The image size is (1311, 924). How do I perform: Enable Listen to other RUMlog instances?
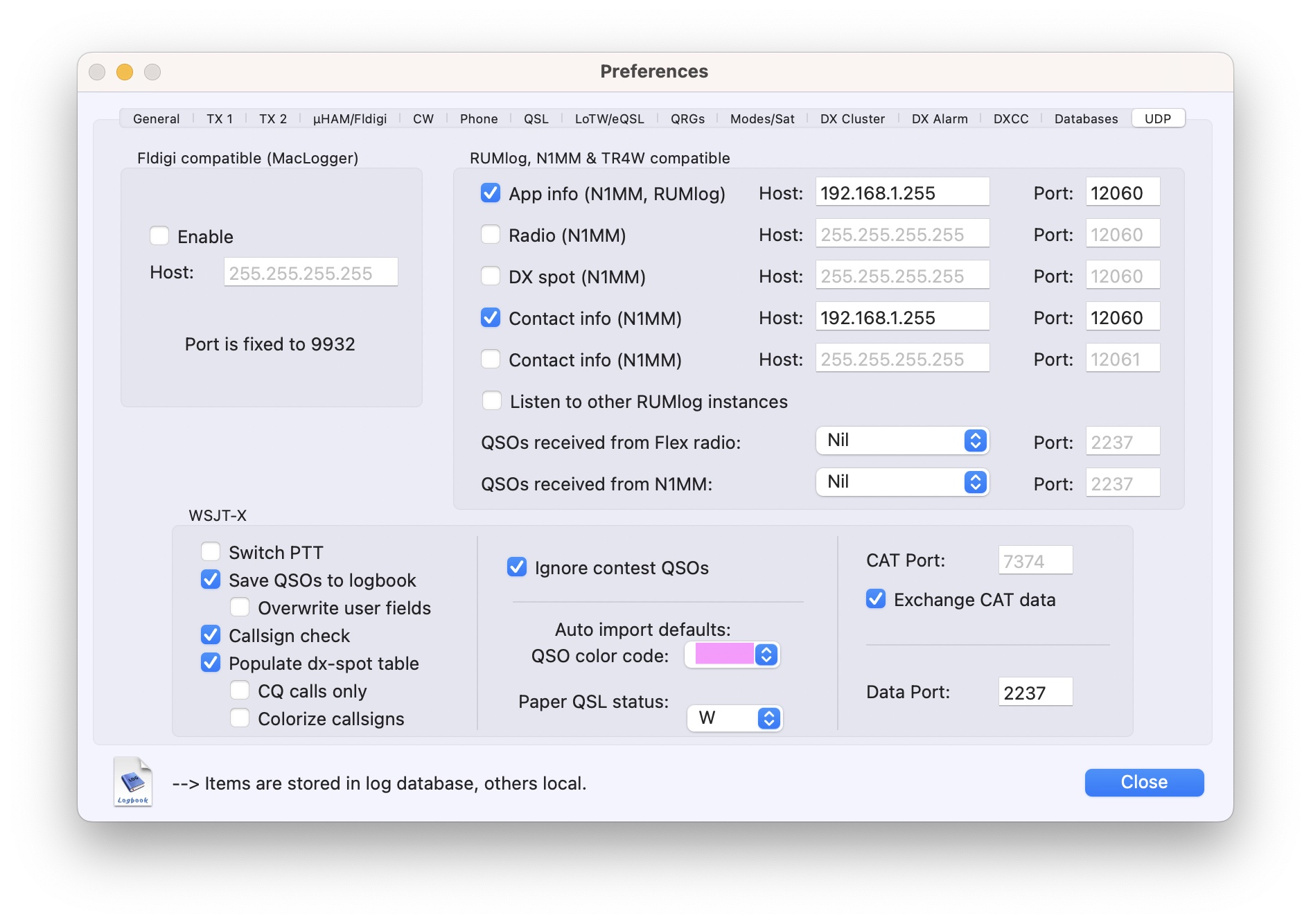492,401
